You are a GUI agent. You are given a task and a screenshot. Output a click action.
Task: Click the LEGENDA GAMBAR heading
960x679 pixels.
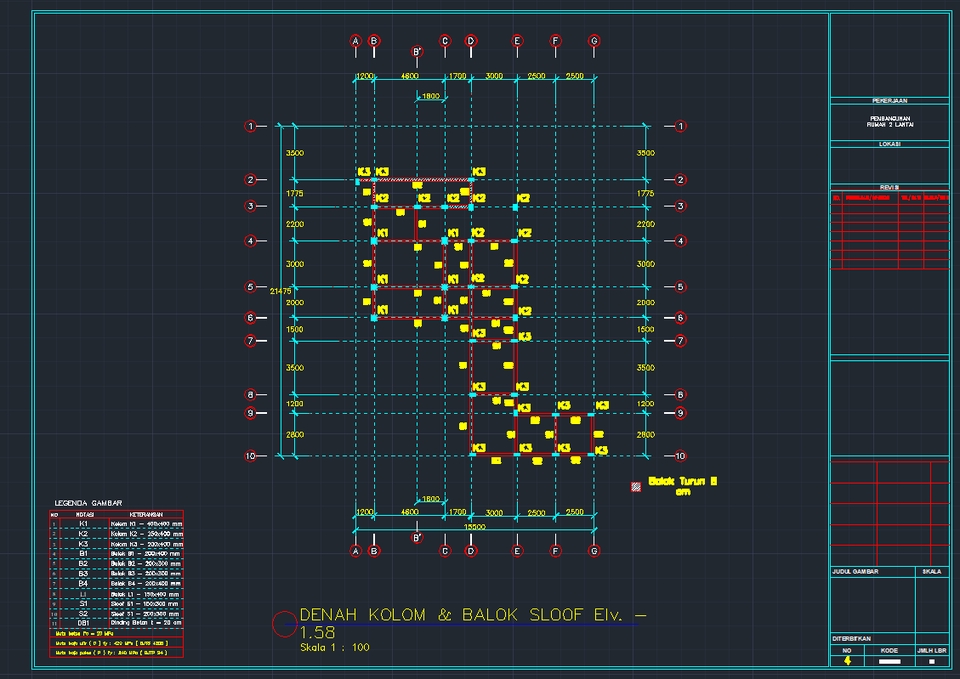[89, 502]
